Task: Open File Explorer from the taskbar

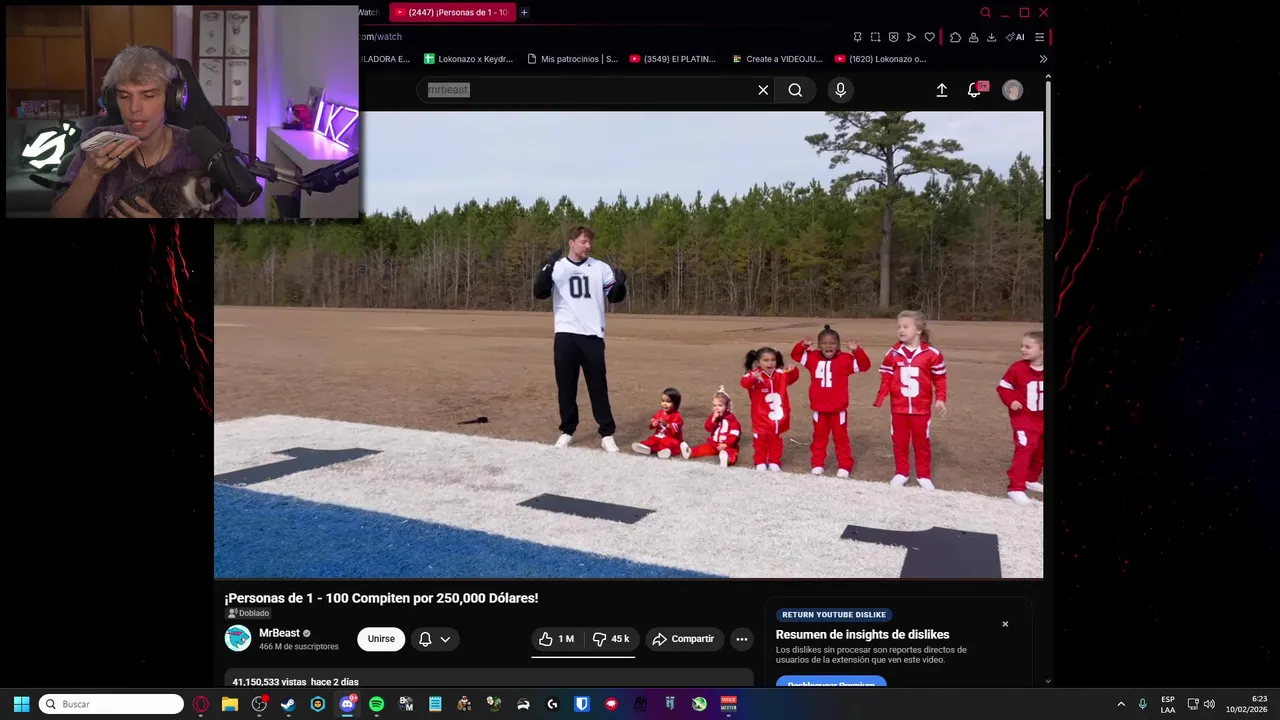Action: click(230, 704)
